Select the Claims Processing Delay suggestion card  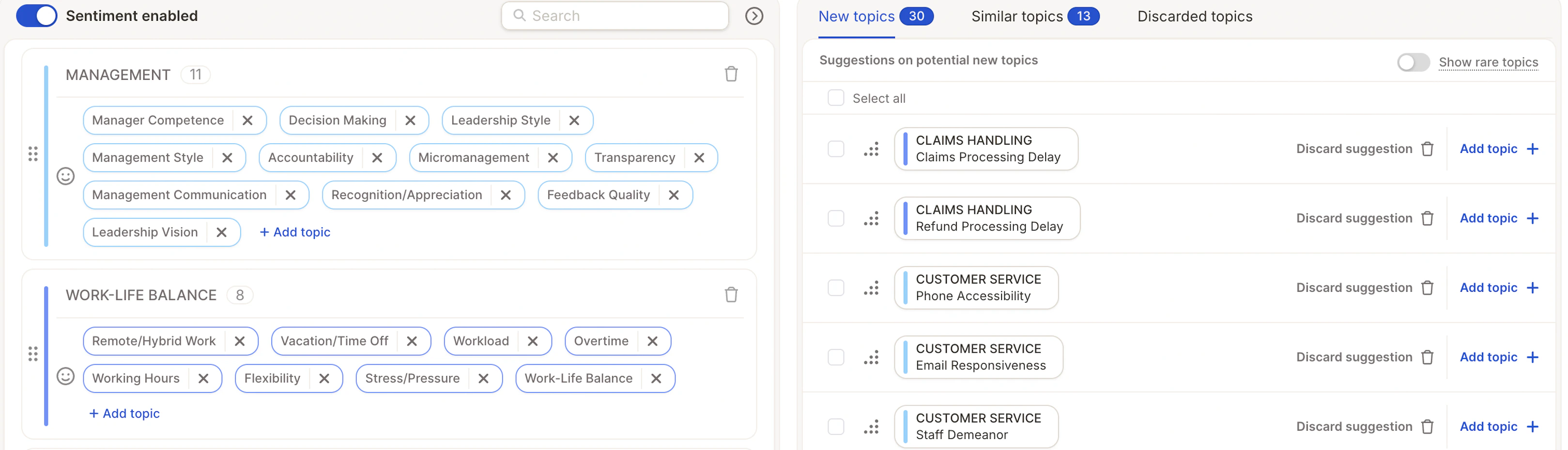coord(986,149)
